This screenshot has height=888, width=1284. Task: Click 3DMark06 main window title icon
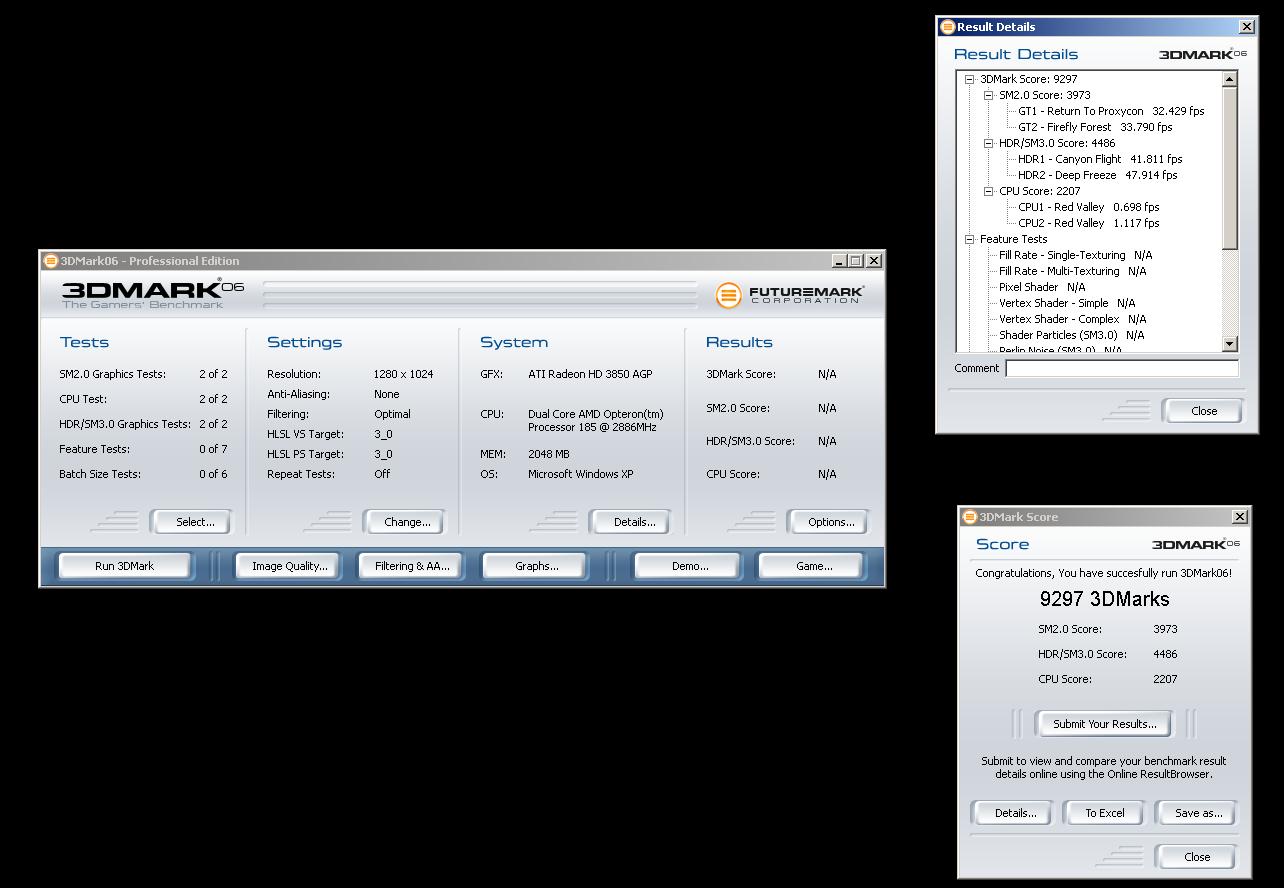click(x=50, y=261)
